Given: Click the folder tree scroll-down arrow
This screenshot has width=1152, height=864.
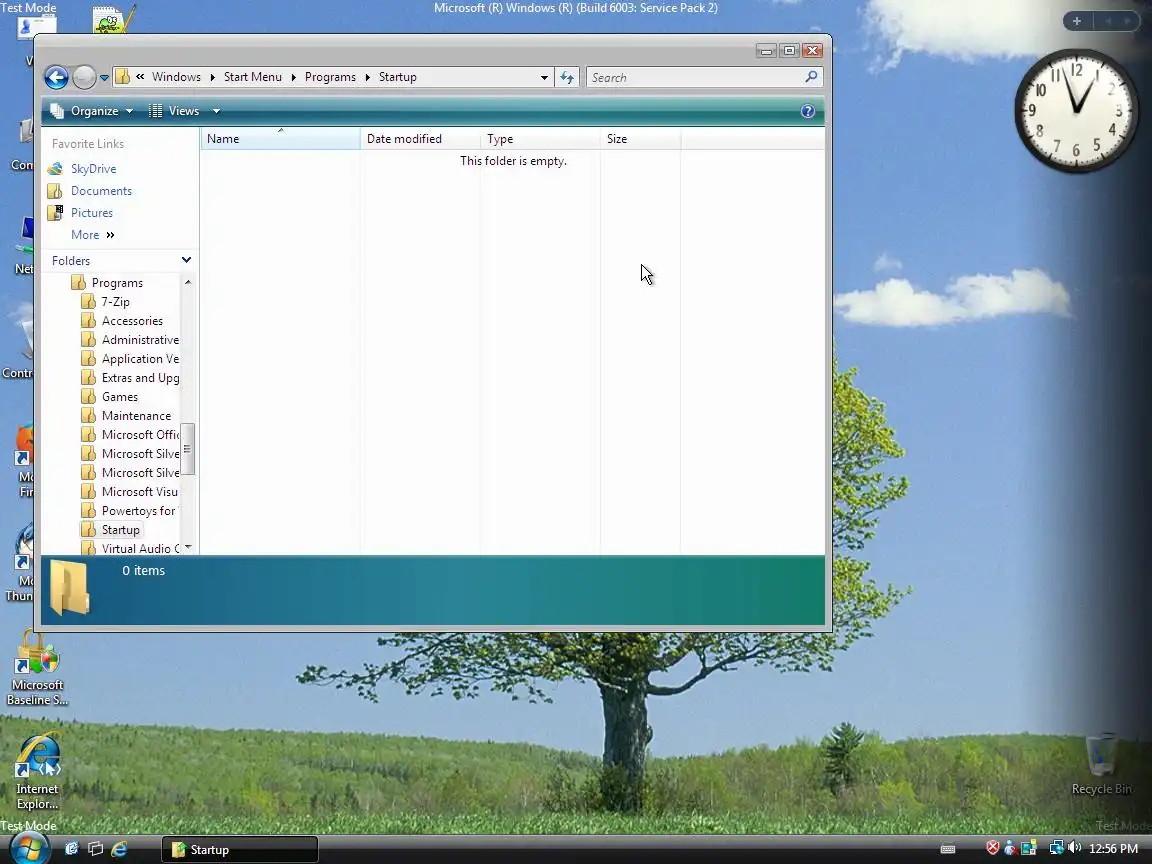Looking at the screenshot, I should pyautogui.click(x=188, y=547).
